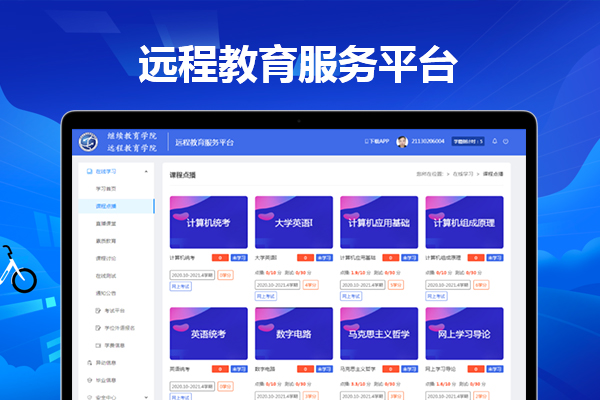Click 网上考试 tag under 计算机应用基础
Viewport: 600px width, 400px height.
(351, 296)
